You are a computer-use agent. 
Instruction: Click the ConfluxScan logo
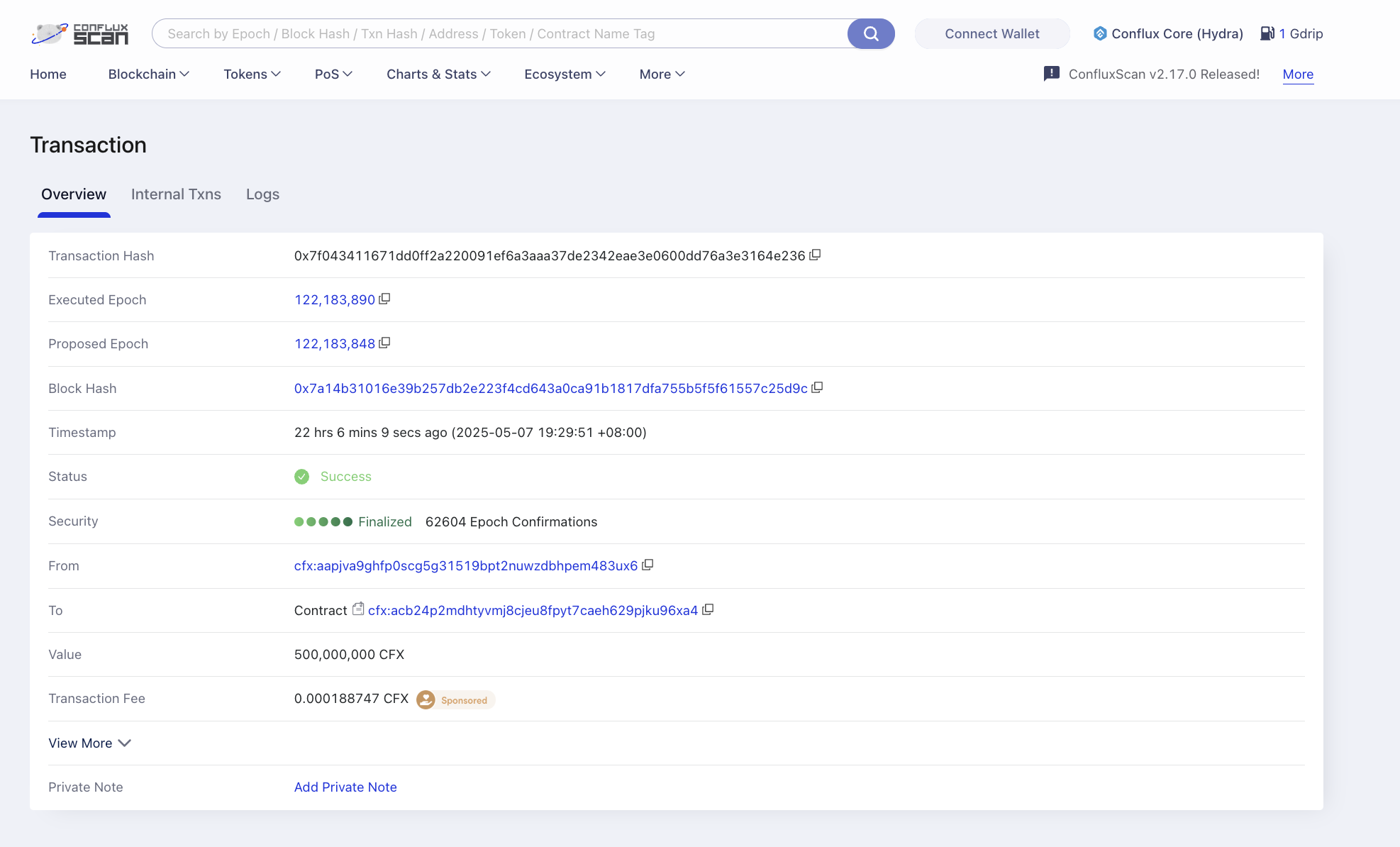tap(80, 33)
